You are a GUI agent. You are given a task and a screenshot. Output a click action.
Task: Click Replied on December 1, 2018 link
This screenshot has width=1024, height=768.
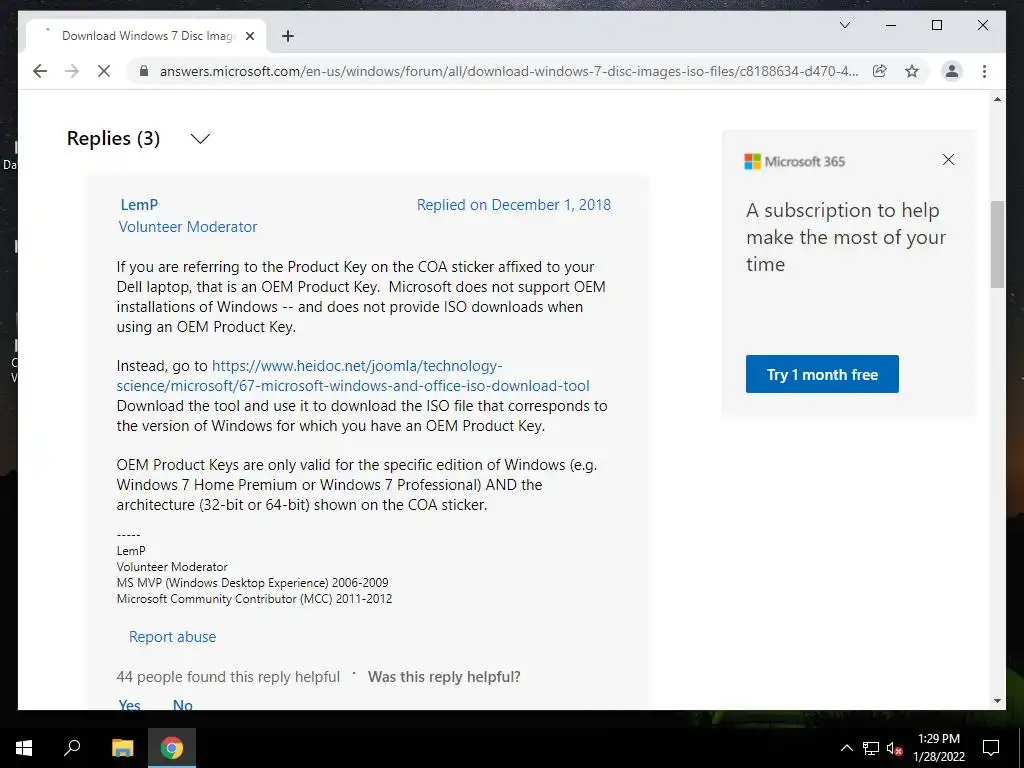click(x=514, y=204)
